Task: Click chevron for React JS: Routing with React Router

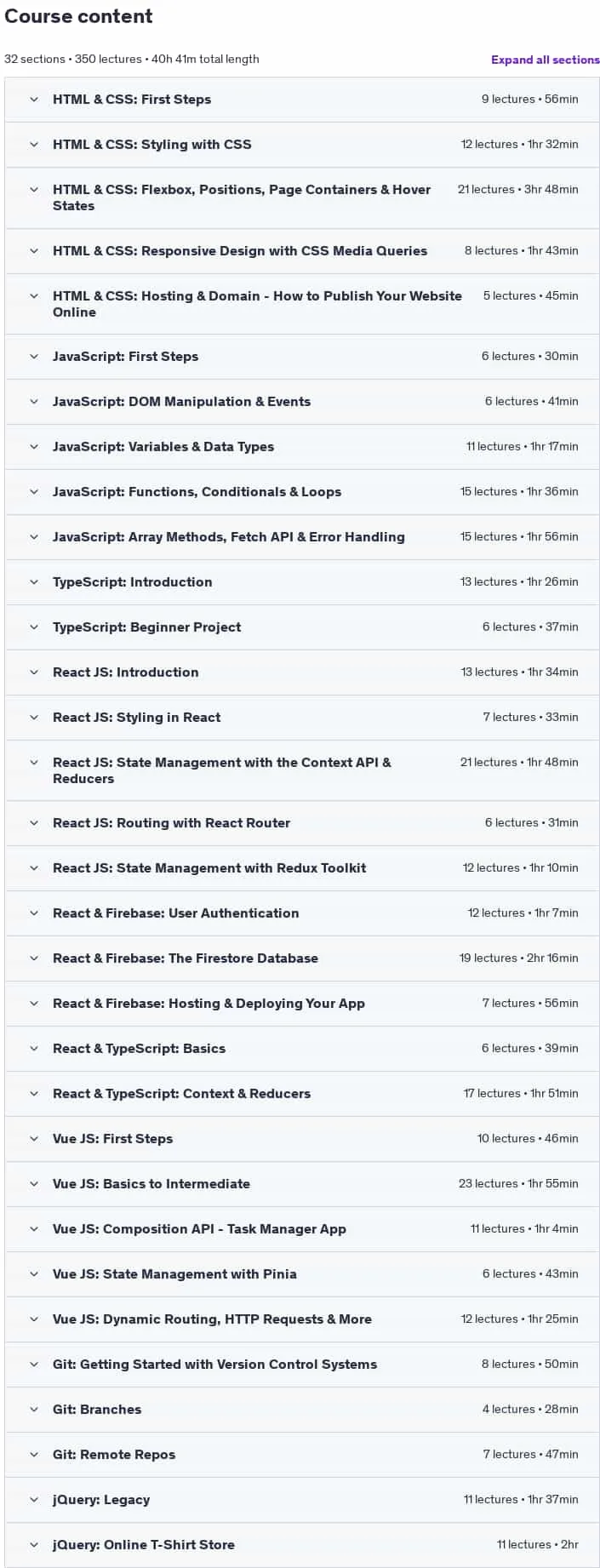Action: pyautogui.click(x=34, y=823)
